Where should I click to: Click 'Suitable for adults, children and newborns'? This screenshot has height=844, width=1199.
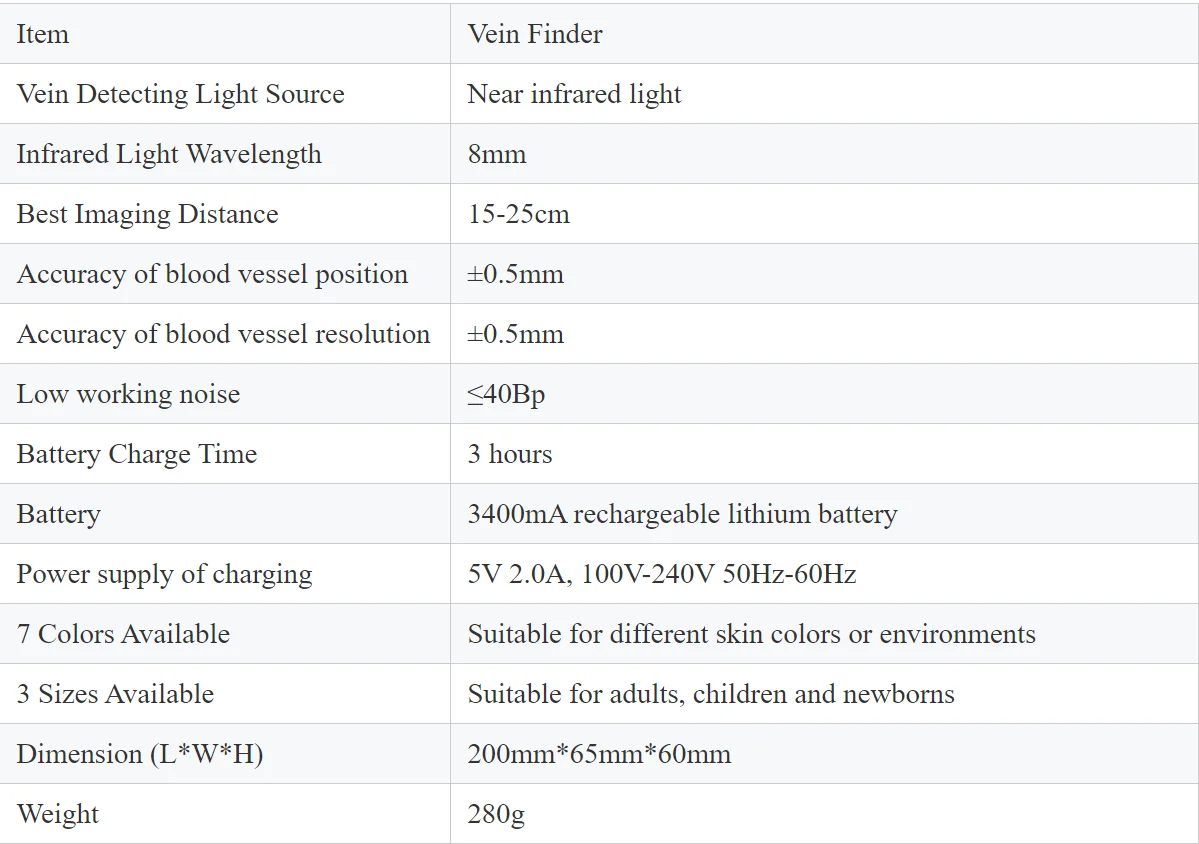(x=711, y=694)
